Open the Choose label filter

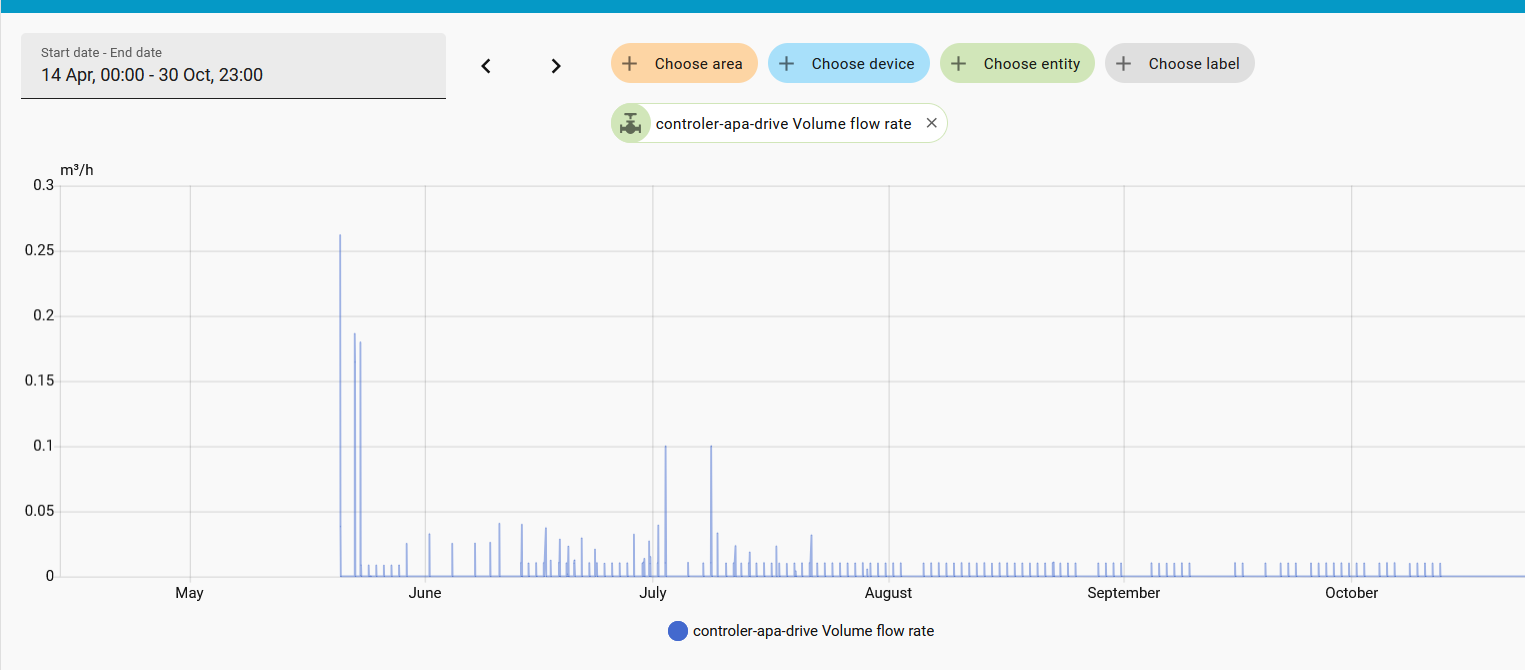[x=1193, y=64]
